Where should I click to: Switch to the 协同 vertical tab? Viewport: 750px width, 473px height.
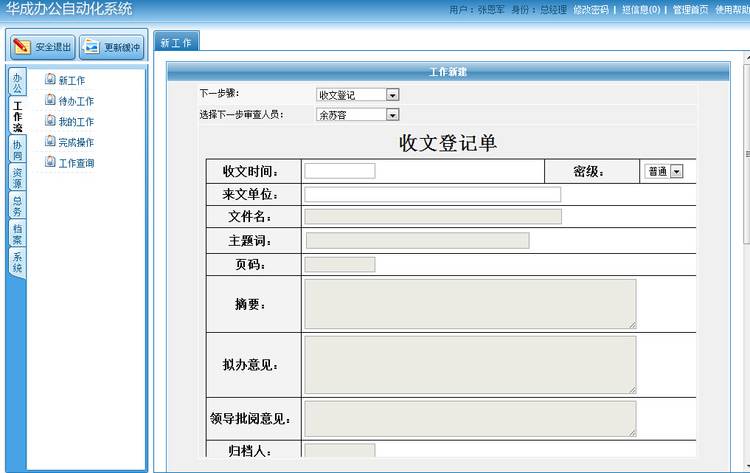[x=17, y=149]
